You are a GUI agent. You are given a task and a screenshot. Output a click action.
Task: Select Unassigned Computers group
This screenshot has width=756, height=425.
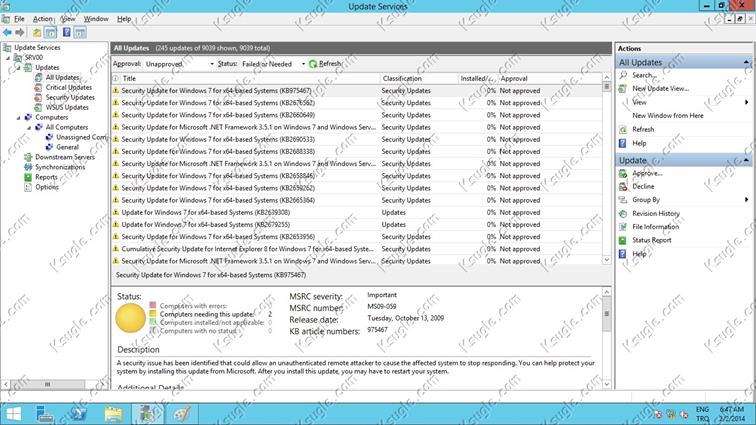tap(81, 137)
